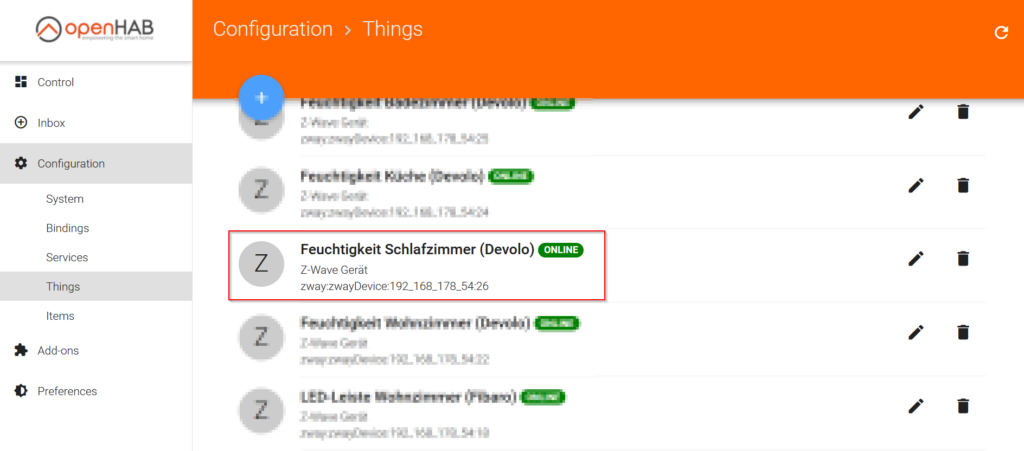Click the Configuration breadcrumb in header
1024x451 pixels.
[272, 30]
